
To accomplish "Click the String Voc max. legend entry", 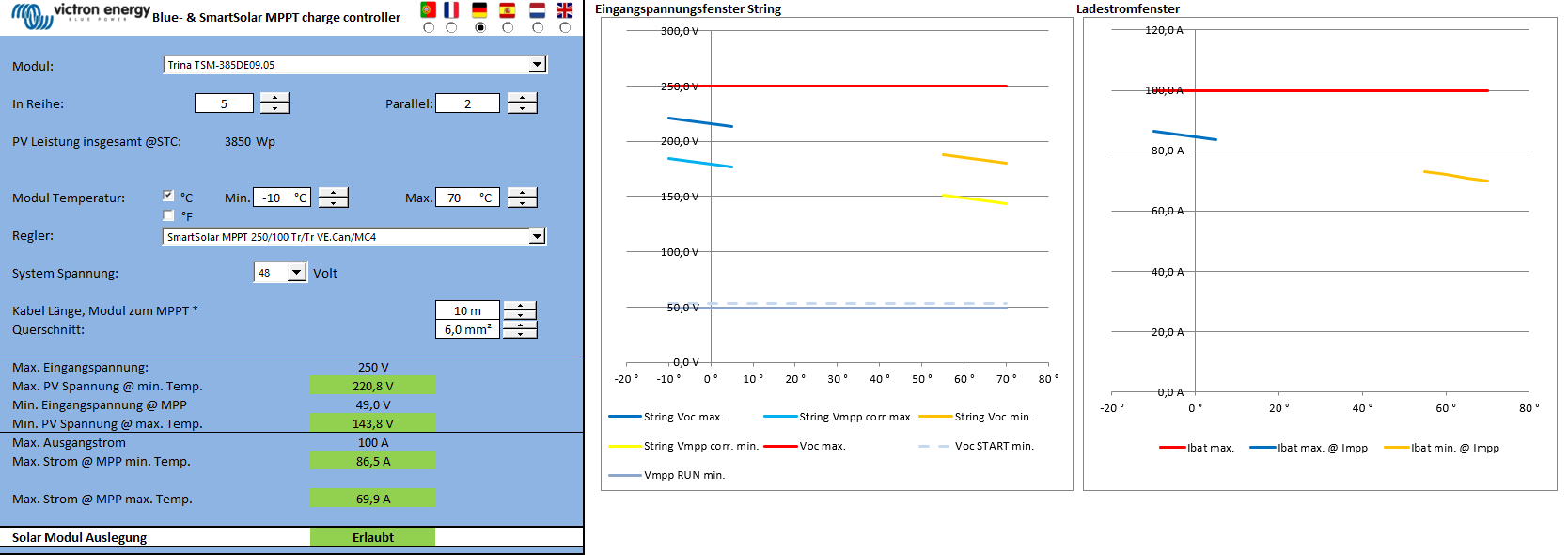I will pos(666,417).
